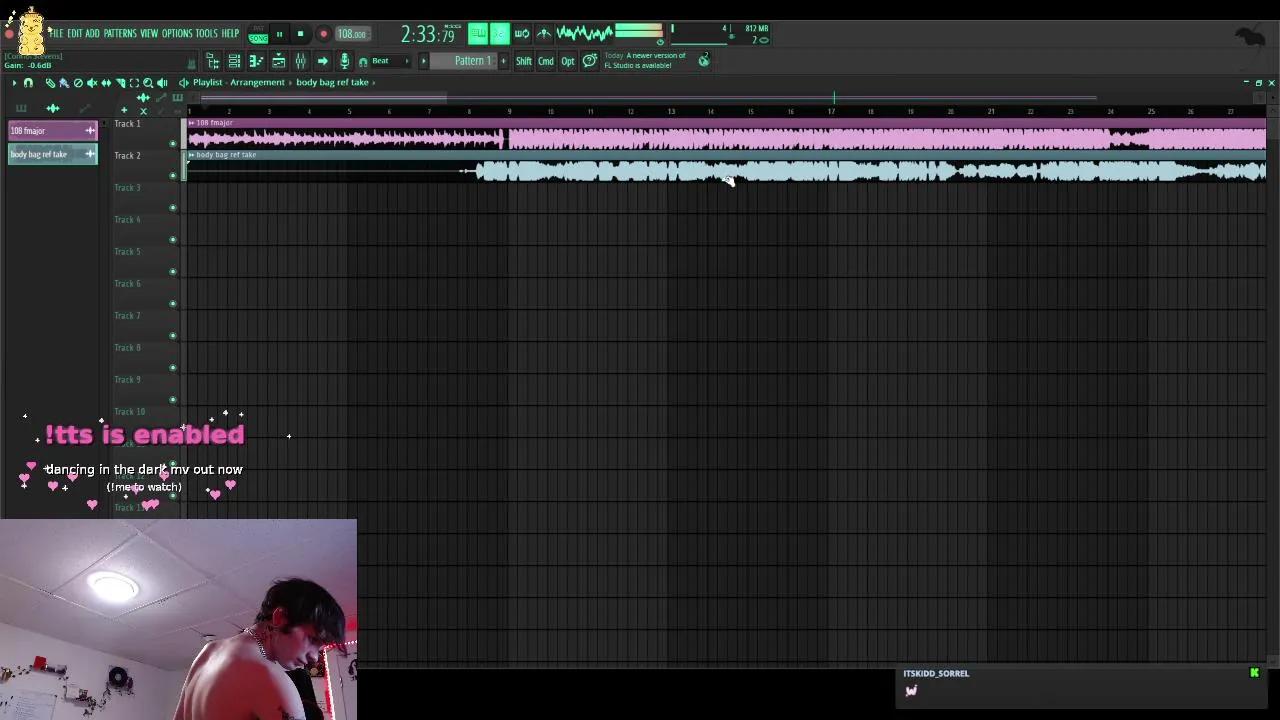1280x720 pixels.
Task: Open the playlist options arrow menu
Action: (14, 83)
